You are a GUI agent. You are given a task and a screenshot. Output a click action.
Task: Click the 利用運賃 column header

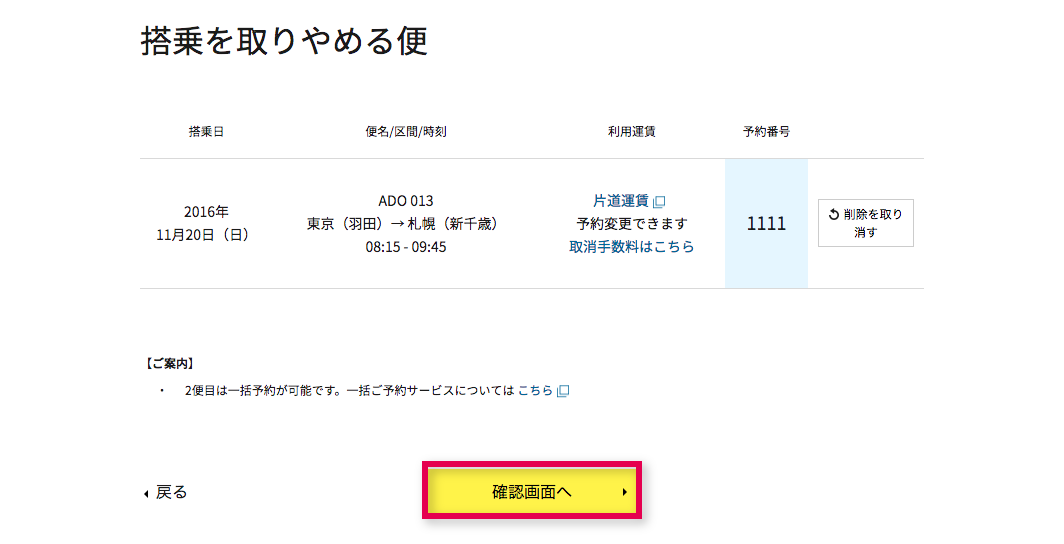[x=631, y=132]
